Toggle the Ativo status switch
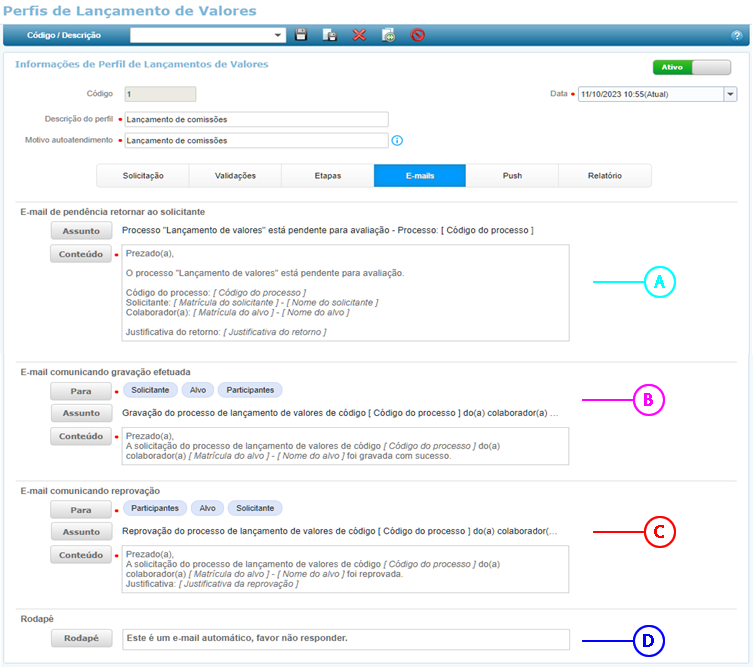The image size is (753, 667). click(692, 67)
